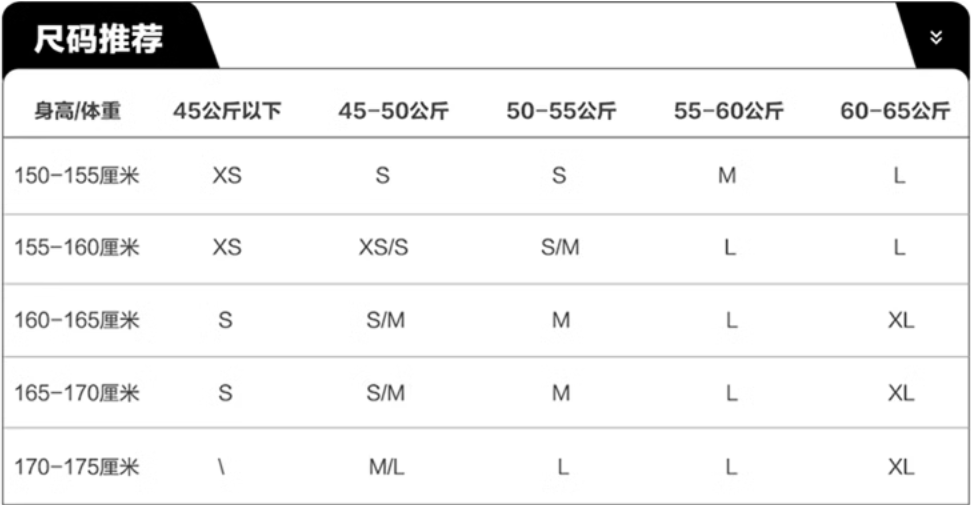Select the 身高/体重 column header
Screen dimensions: 971x505
point(77,111)
